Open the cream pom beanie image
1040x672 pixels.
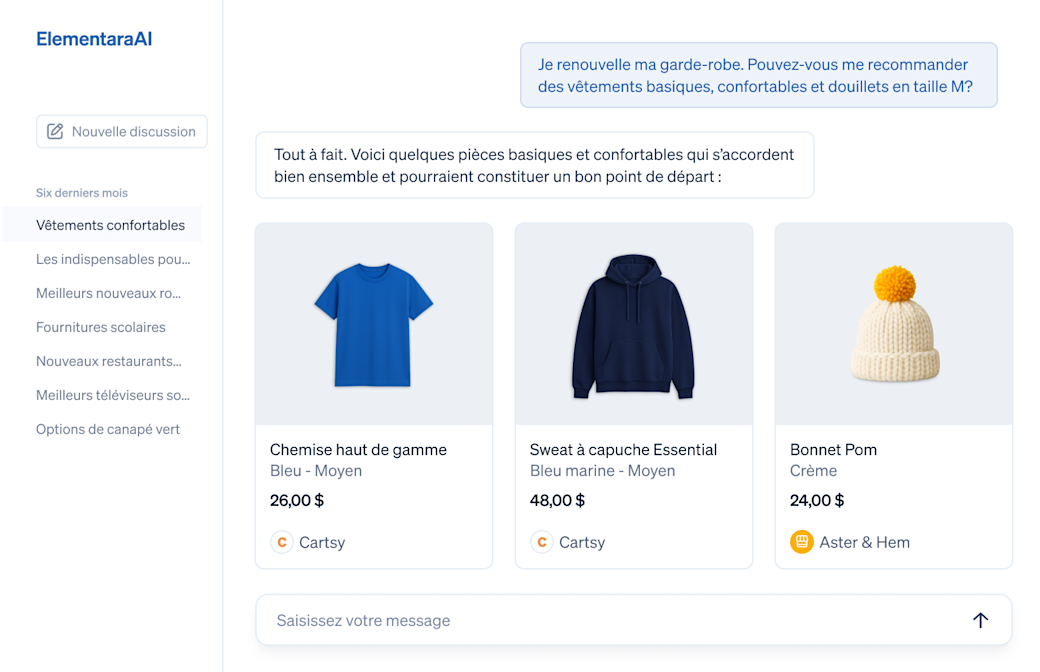coord(894,324)
